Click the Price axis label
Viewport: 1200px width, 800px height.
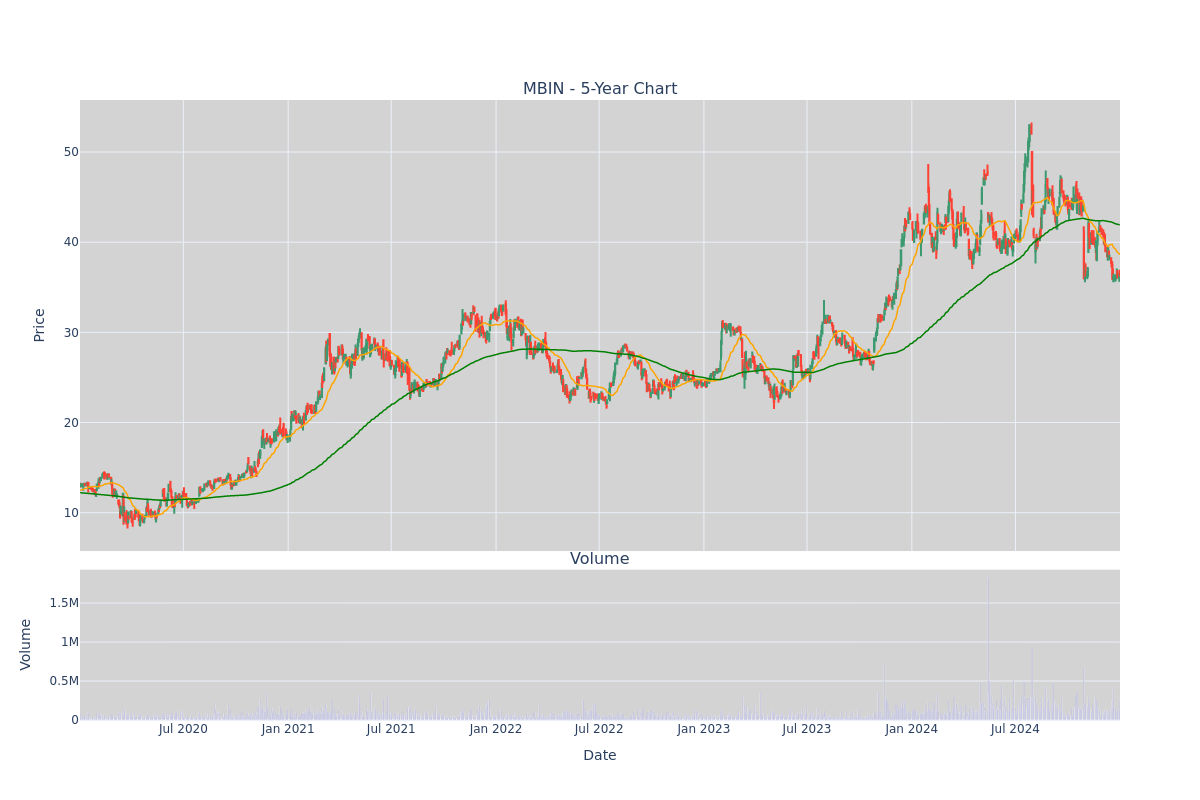pos(40,325)
